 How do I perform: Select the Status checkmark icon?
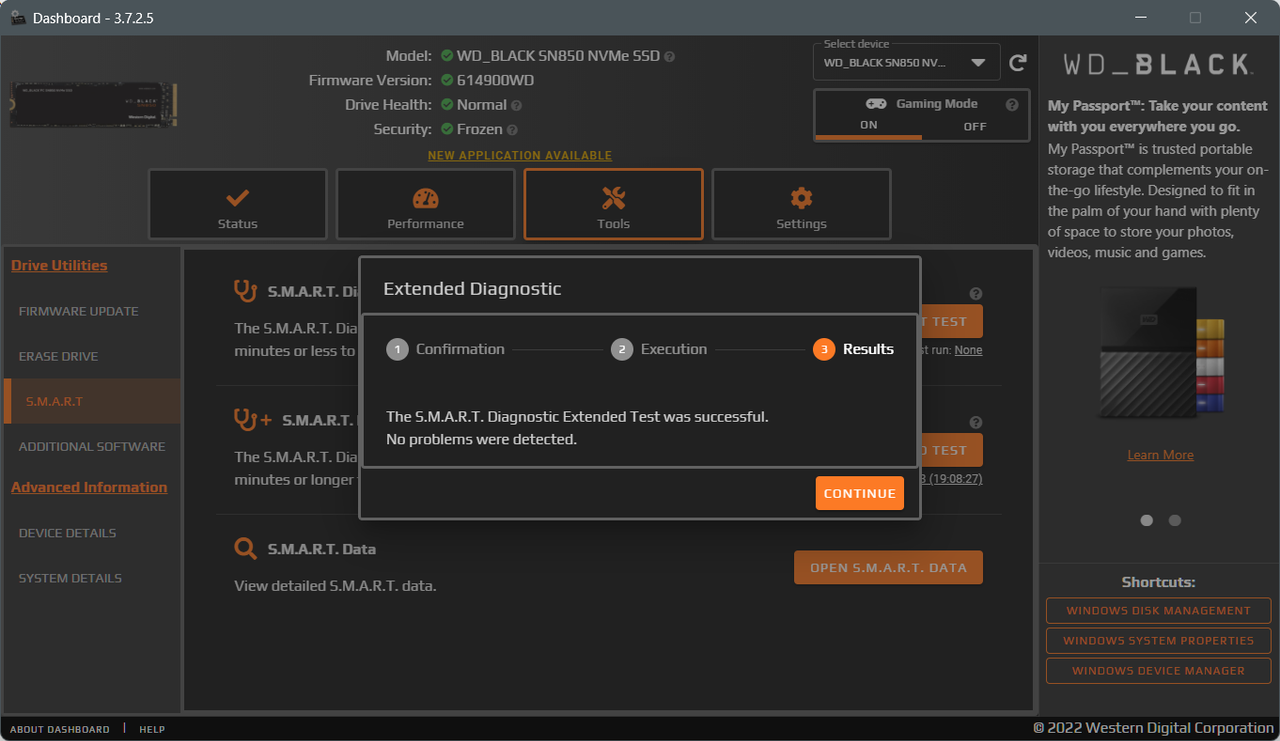237,195
